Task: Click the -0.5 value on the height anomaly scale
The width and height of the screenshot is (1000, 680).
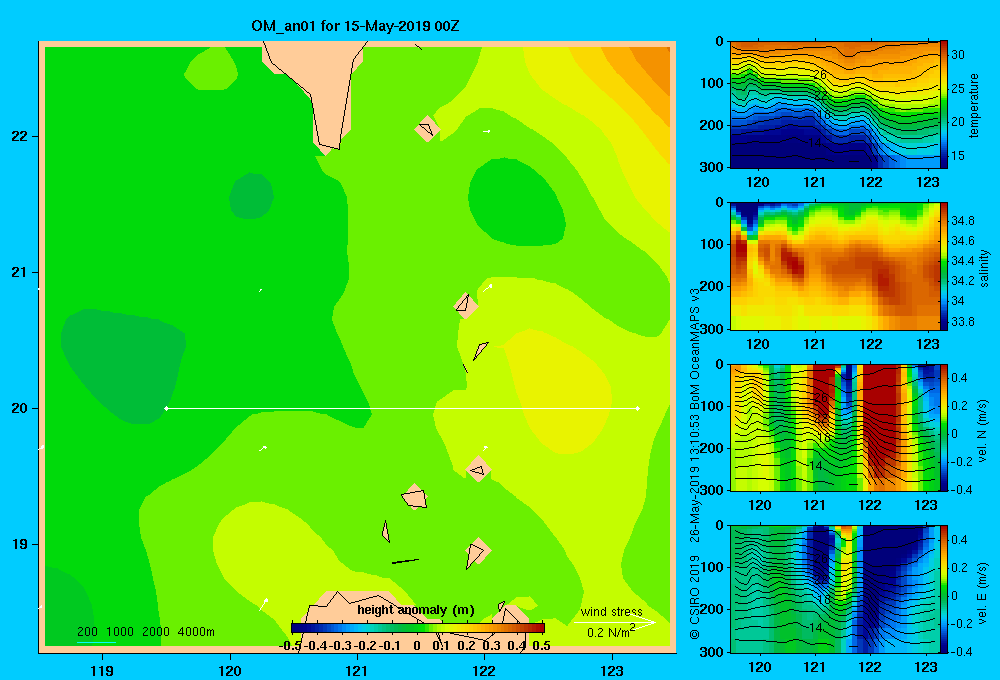Action: (x=290, y=646)
